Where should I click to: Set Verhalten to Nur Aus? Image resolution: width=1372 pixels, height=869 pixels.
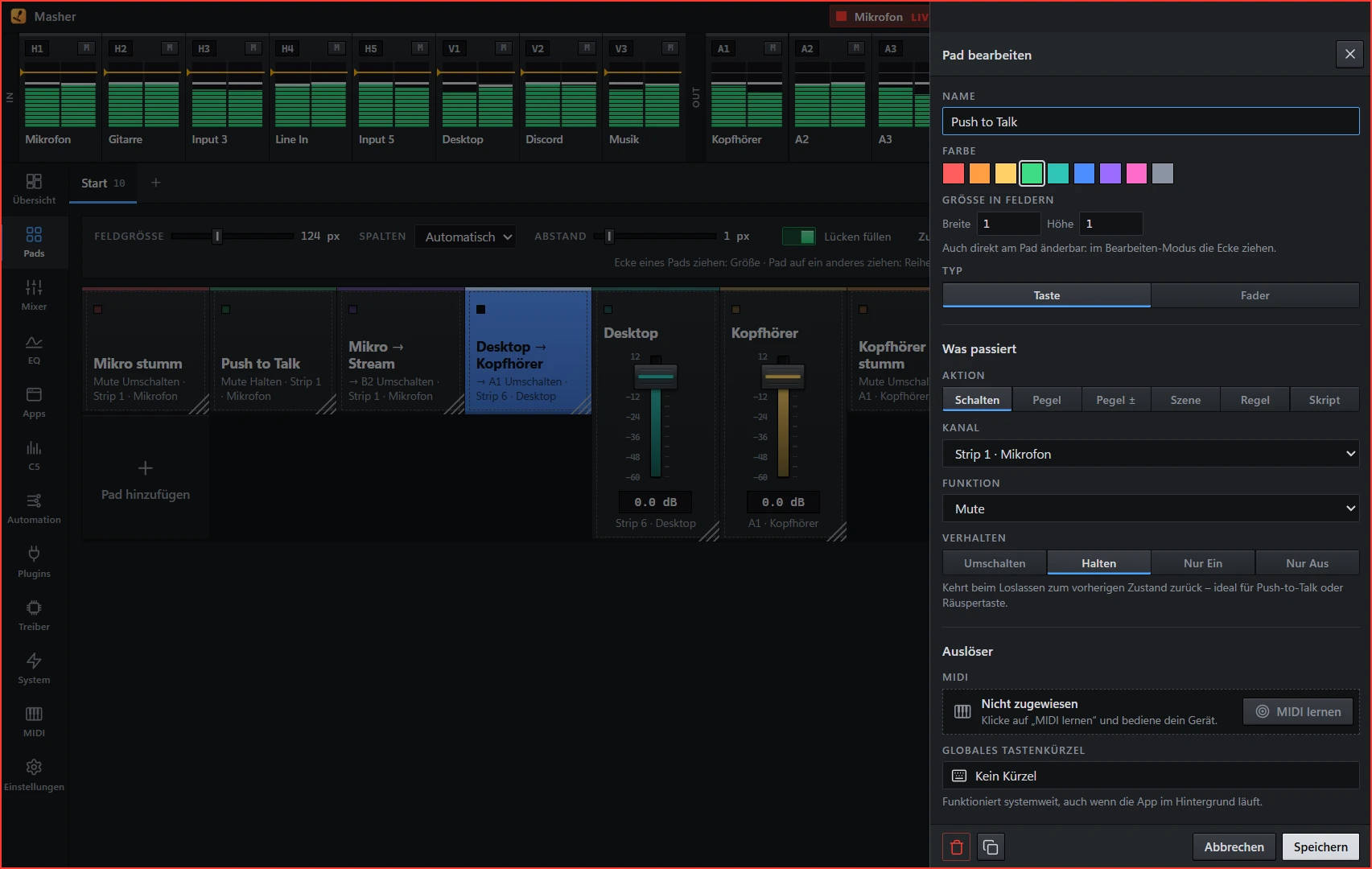coord(1307,562)
